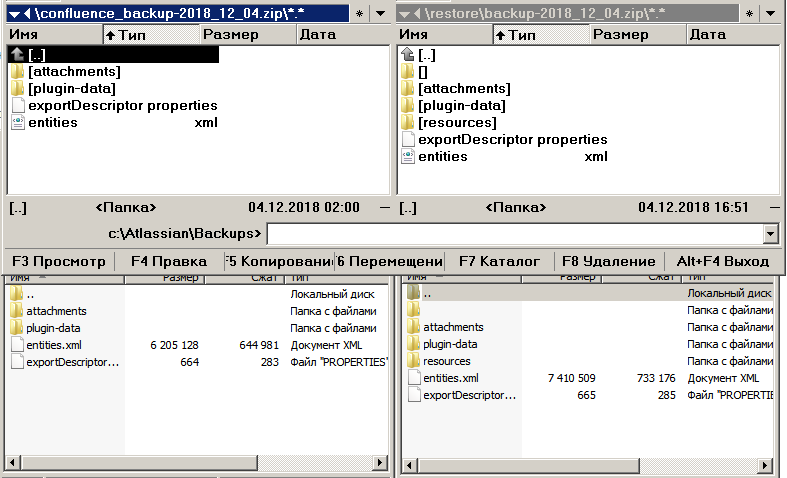This screenshot has width=787, height=478.
Task: Select entities xml file icon in left panel
Action: (x=18, y=123)
